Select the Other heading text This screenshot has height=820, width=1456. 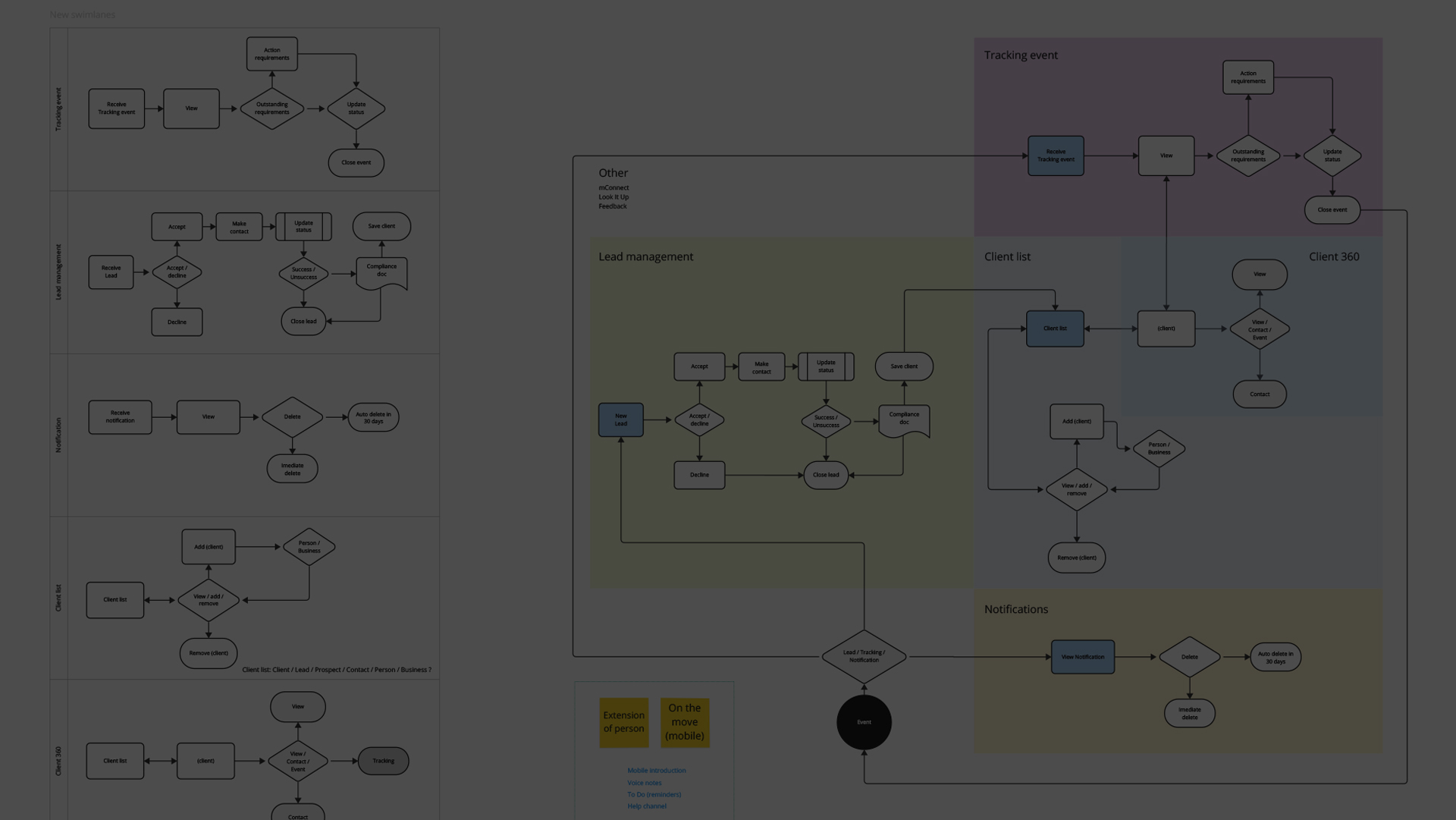(613, 173)
